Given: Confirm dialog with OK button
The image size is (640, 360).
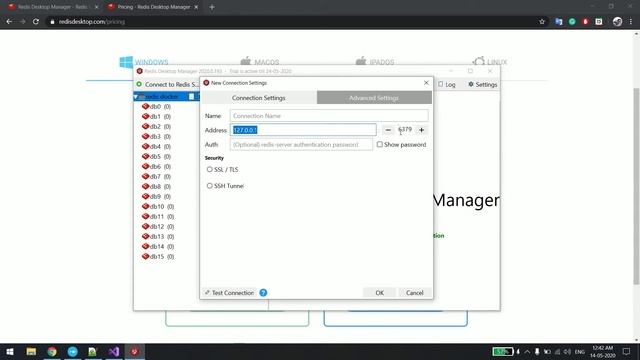Looking at the screenshot, I should (x=380, y=293).
